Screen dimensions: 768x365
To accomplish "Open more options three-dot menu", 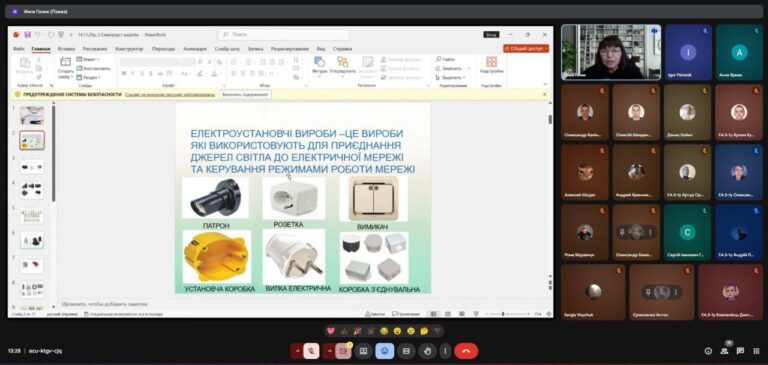I will (445, 351).
